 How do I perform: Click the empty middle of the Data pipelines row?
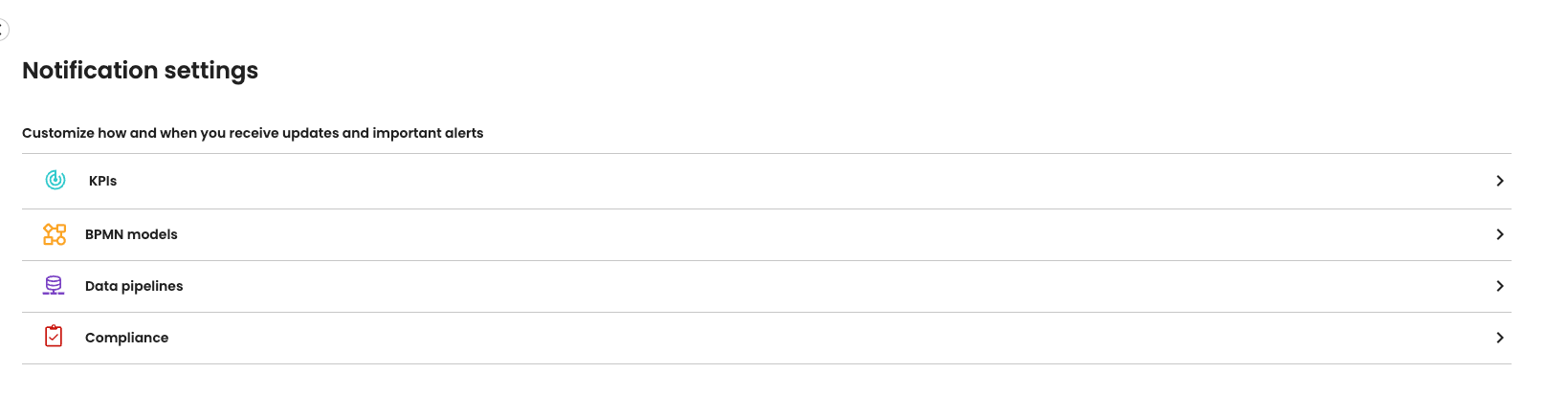(x=765, y=286)
